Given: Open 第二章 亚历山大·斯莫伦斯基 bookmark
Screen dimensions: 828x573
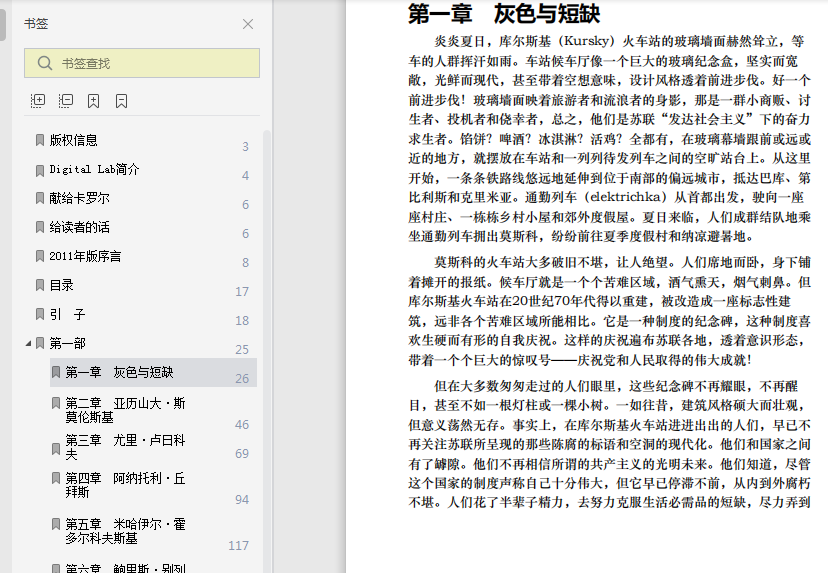Looking at the screenshot, I should click(x=125, y=410).
